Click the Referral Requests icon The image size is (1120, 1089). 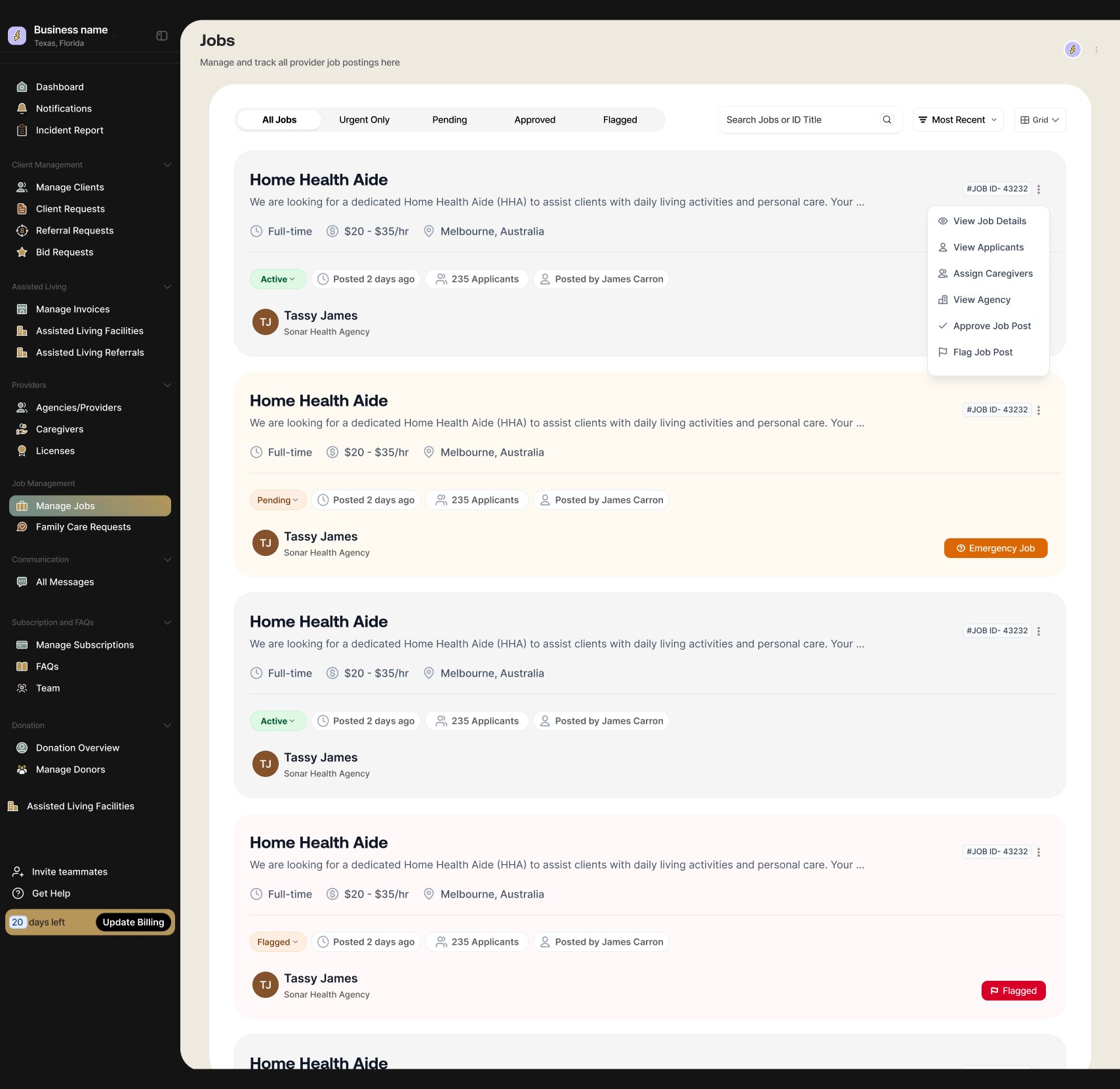(22, 231)
